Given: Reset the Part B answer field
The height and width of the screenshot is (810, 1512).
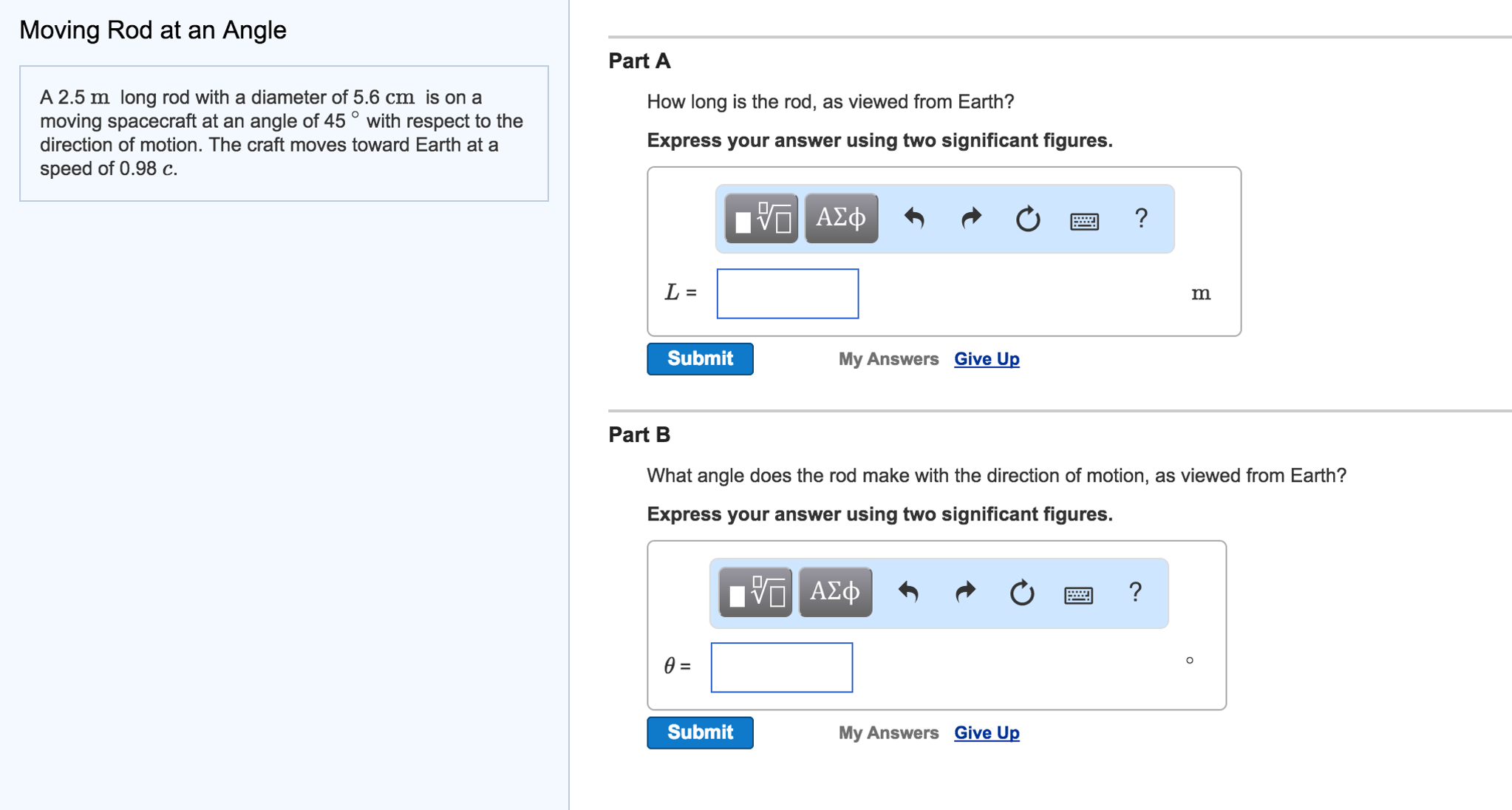Looking at the screenshot, I should click(x=1021, y=593).
